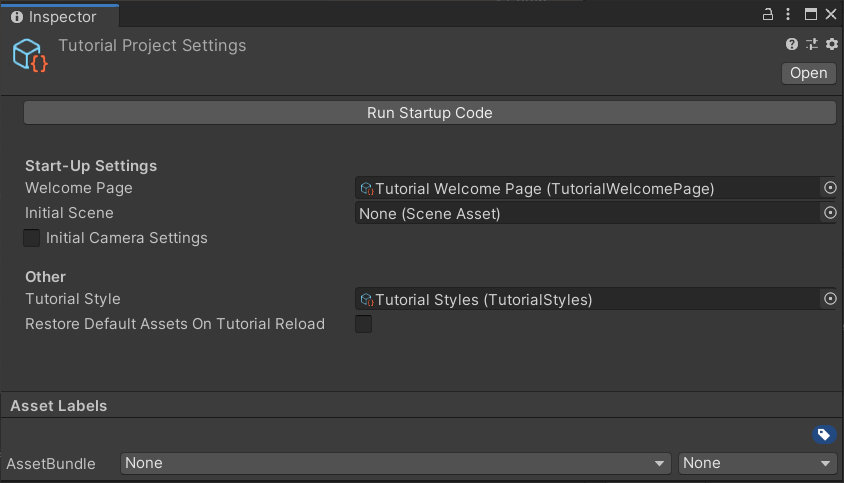Image resolution: width=844 pixels, height=483 pixels.
Task: Open the gear settings menu for the asset
Action: [831, 44]
